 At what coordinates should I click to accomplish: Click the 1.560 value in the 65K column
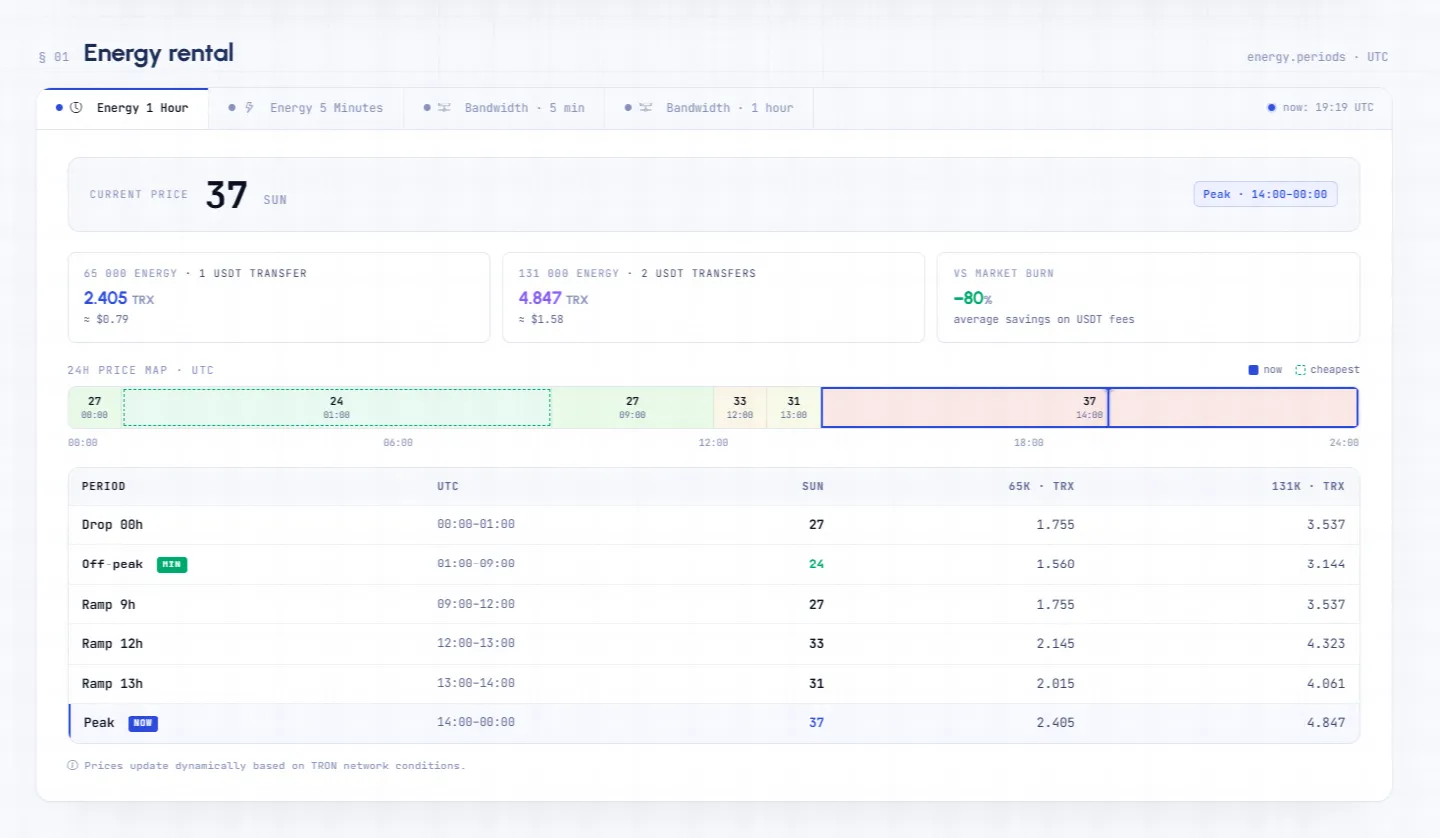(x=1057, y=564)
